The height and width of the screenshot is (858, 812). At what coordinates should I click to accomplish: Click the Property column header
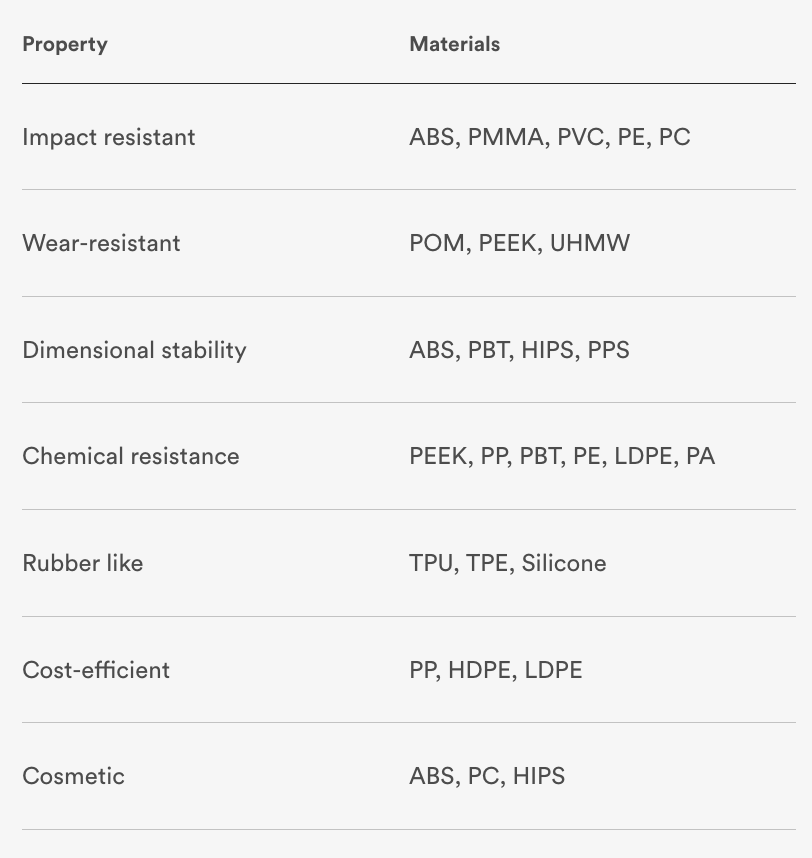(65, 44)
